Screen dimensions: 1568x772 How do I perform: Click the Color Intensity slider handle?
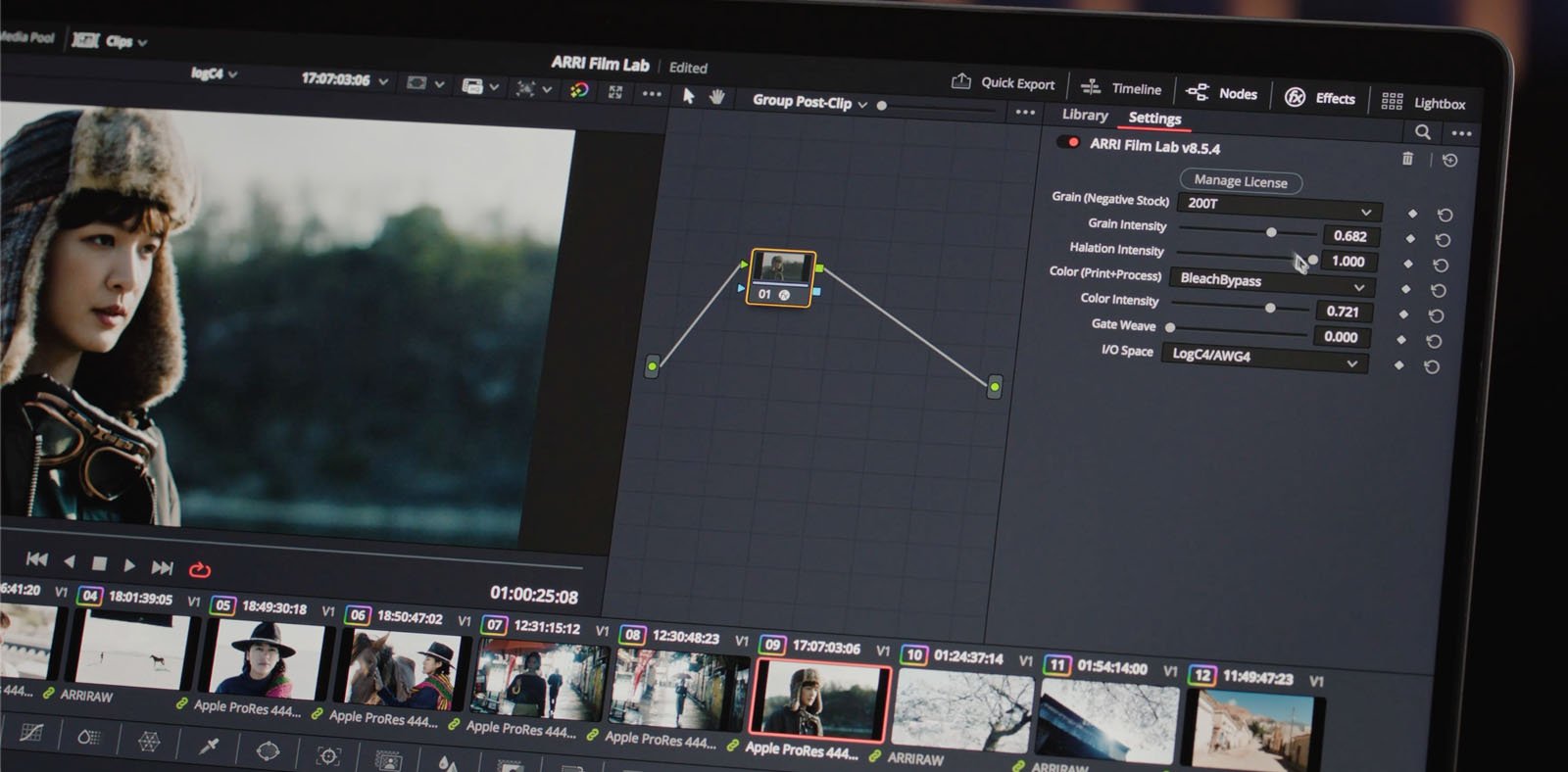point(1270,308)
